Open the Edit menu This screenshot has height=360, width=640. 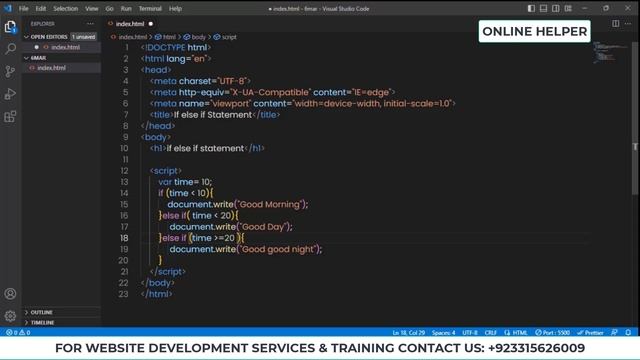point(40,9)
